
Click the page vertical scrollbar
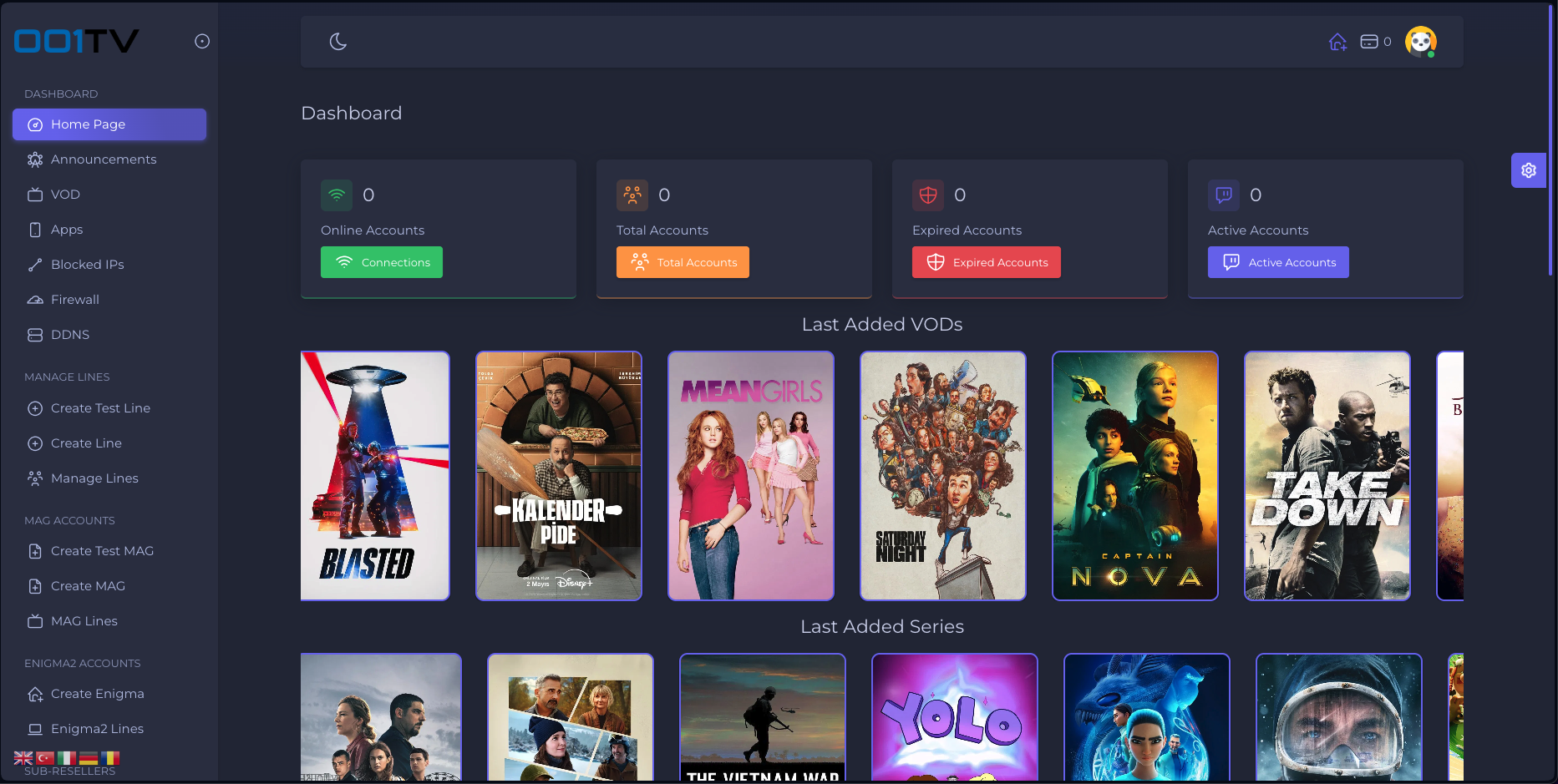click(x=1551, y=140)
